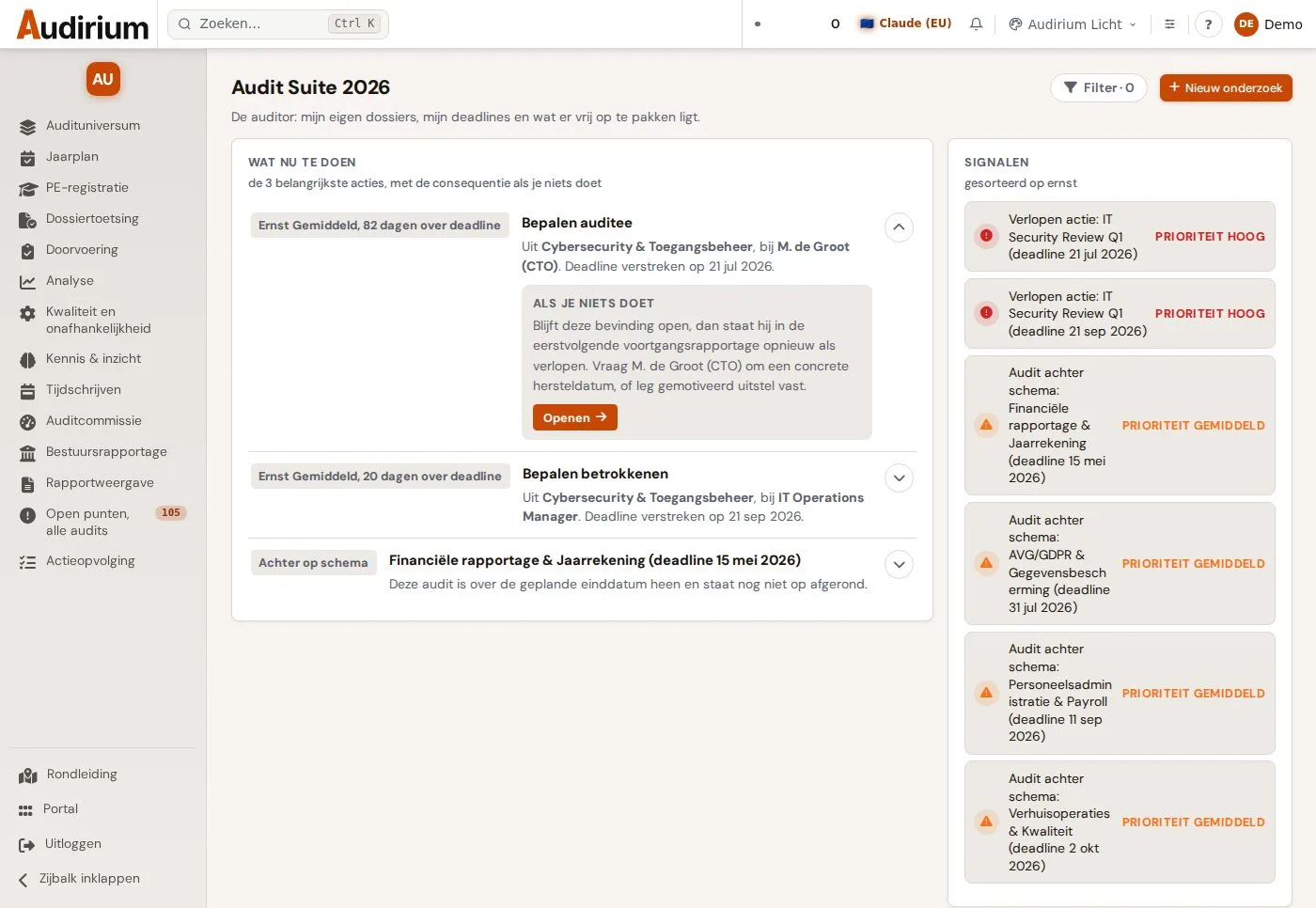Click the Auditcommissie icon

tap(28, 421)
